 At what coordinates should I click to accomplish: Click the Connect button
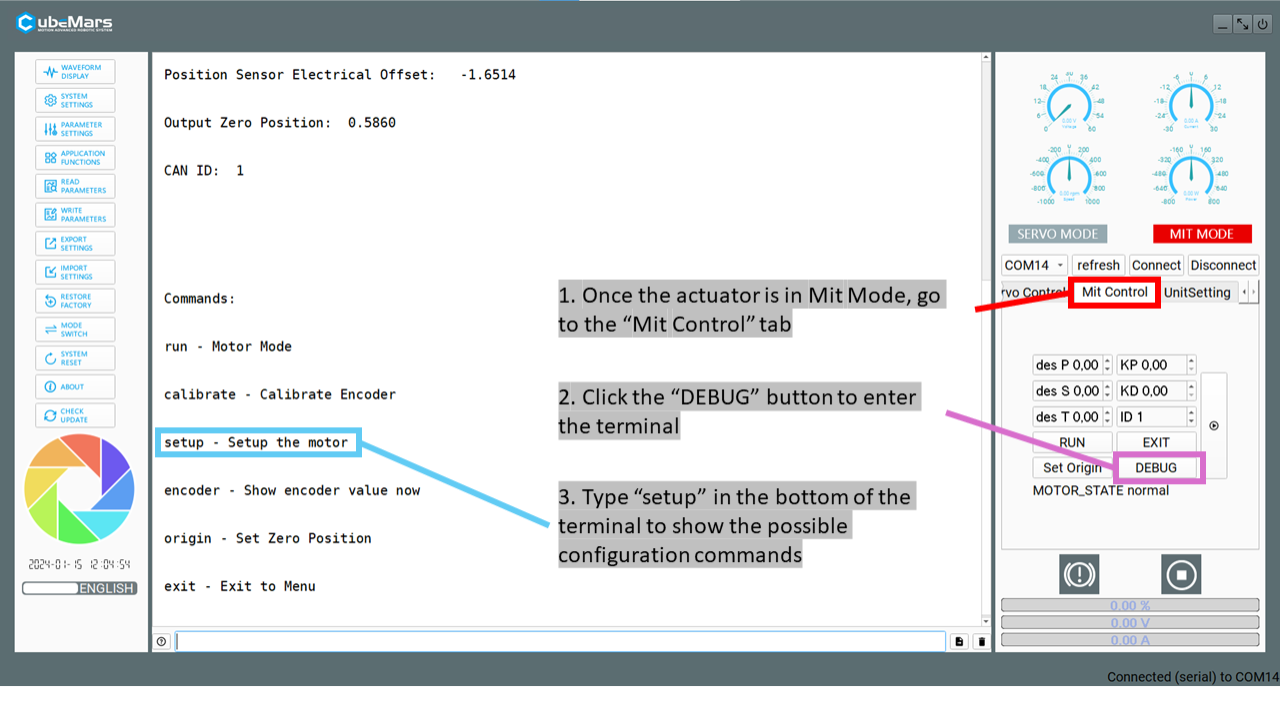point(1156,265)
